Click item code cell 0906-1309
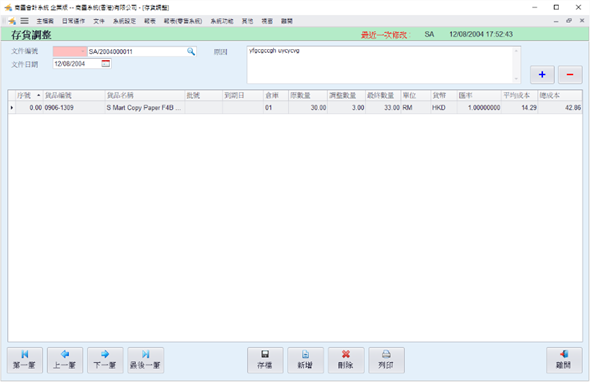The image size is (590, 382). [x=74, y=108]
